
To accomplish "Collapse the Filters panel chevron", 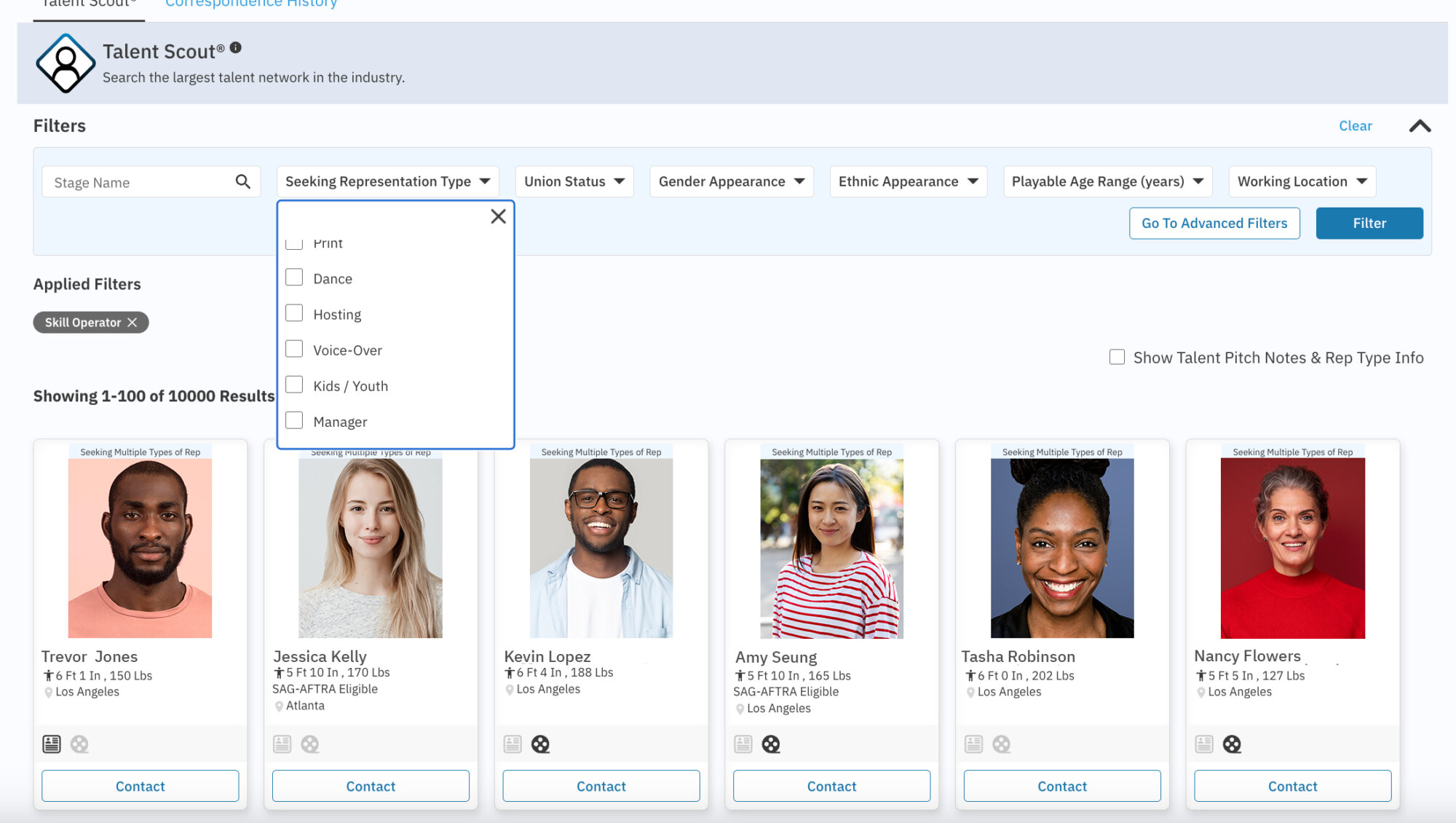I will 1419,125.
